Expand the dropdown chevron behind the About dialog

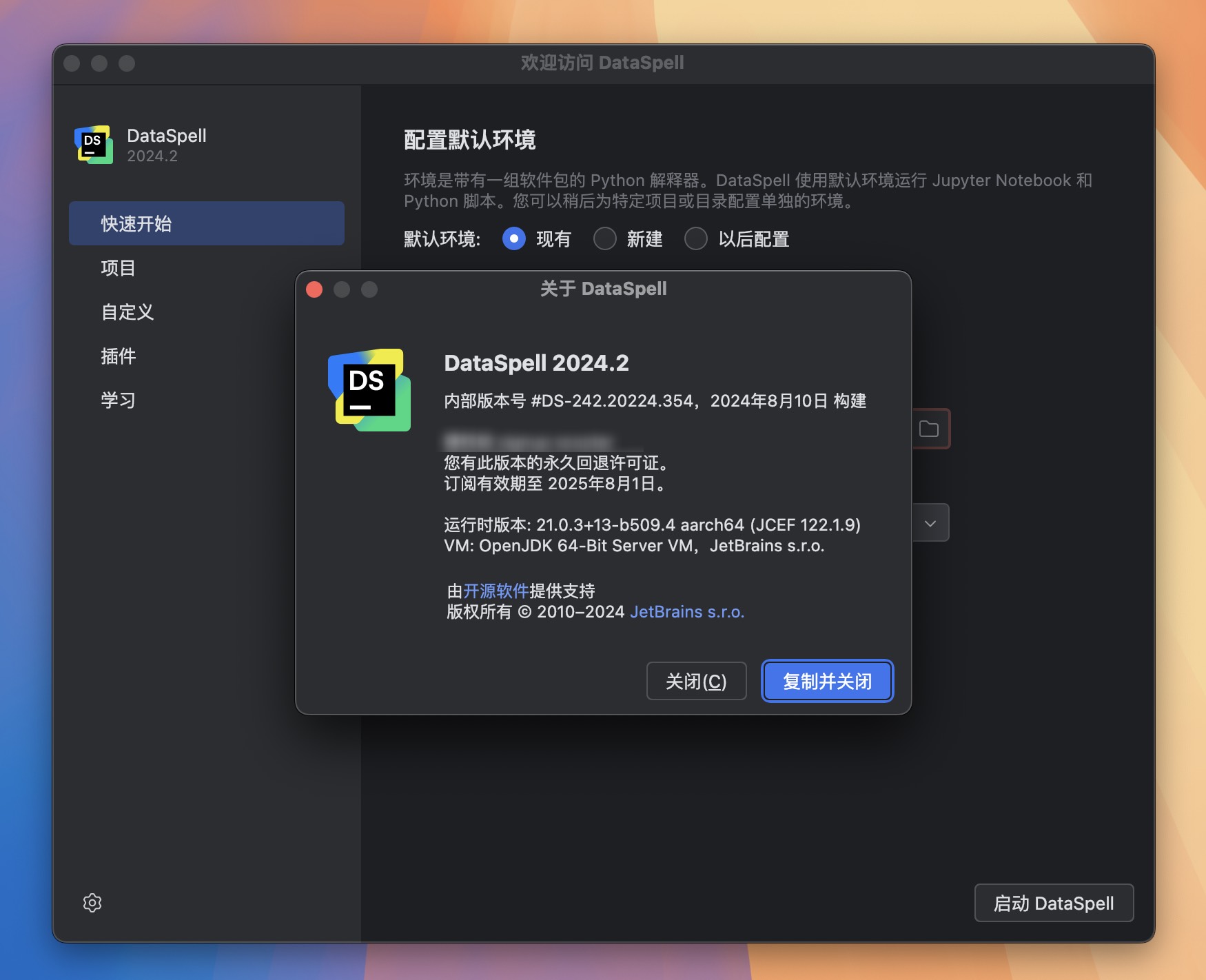(x=930, y=523)
